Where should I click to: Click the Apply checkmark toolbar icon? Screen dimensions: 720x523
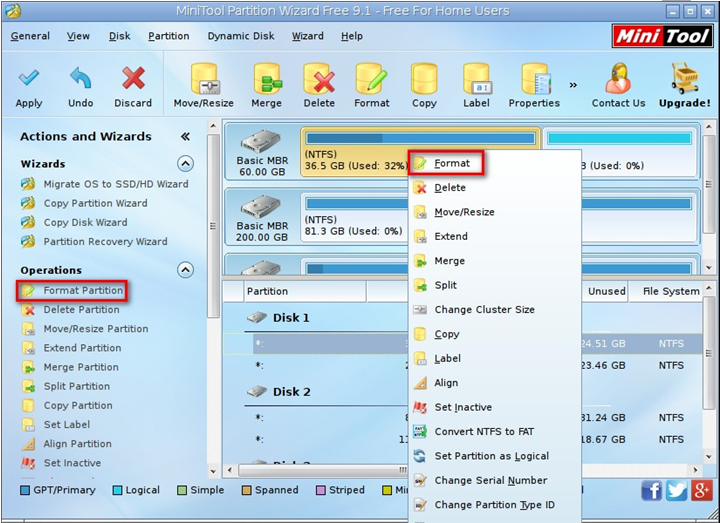coord(28,78)
